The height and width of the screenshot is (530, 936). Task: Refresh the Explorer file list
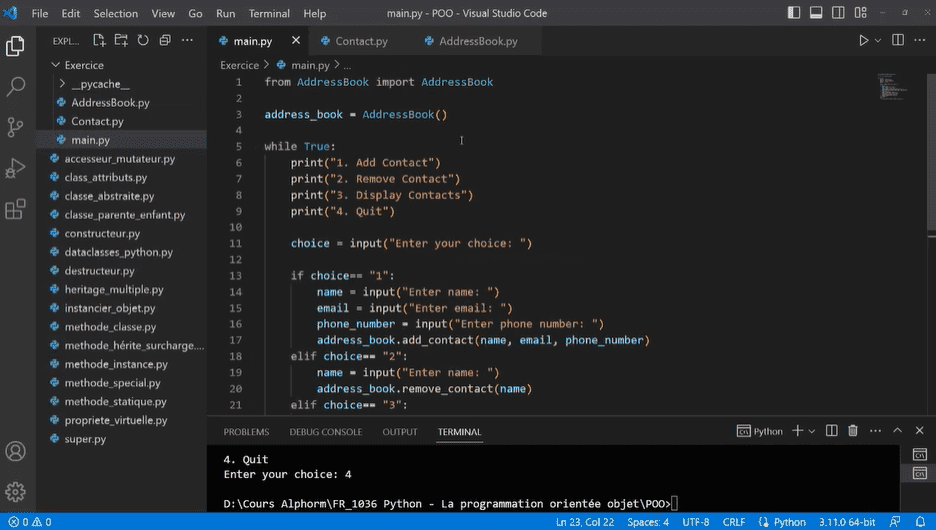coord(143,41)
